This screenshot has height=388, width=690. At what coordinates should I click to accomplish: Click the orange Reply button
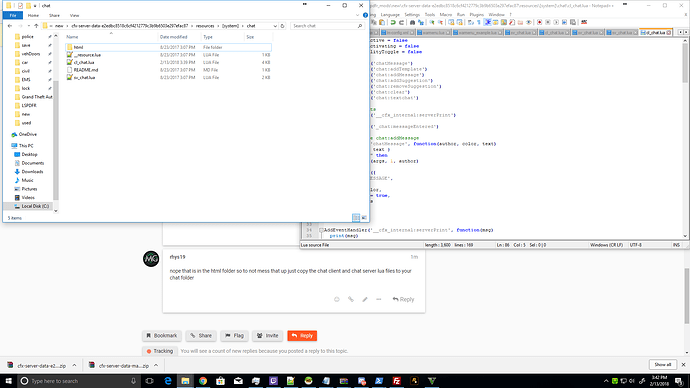pyautogui.click(x=302, y=336)
